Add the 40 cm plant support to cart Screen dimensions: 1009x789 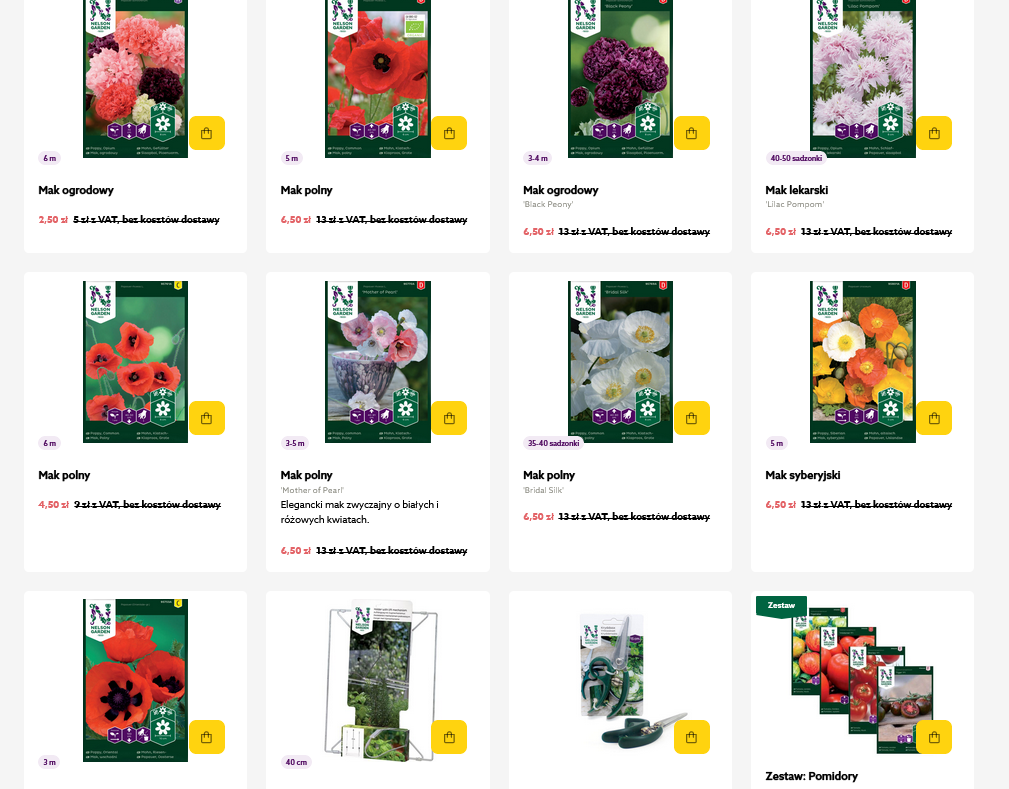tap(449, 737)
